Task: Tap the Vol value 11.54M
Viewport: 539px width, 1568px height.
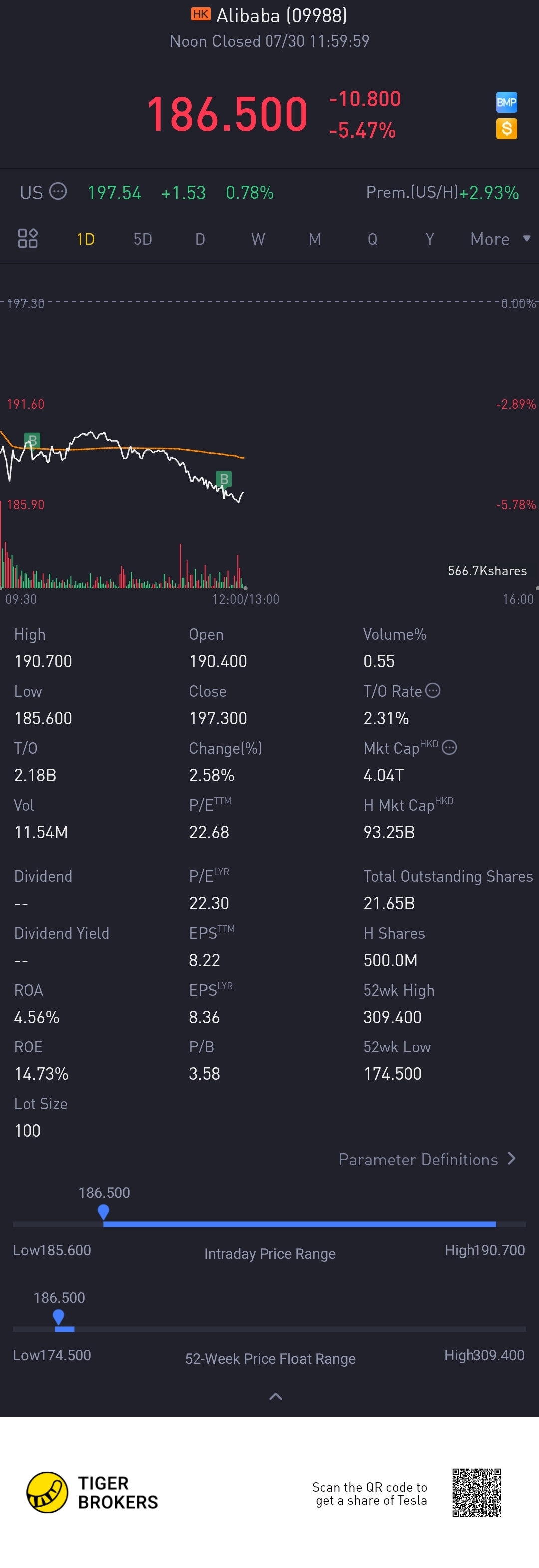Action: [41, 832]
